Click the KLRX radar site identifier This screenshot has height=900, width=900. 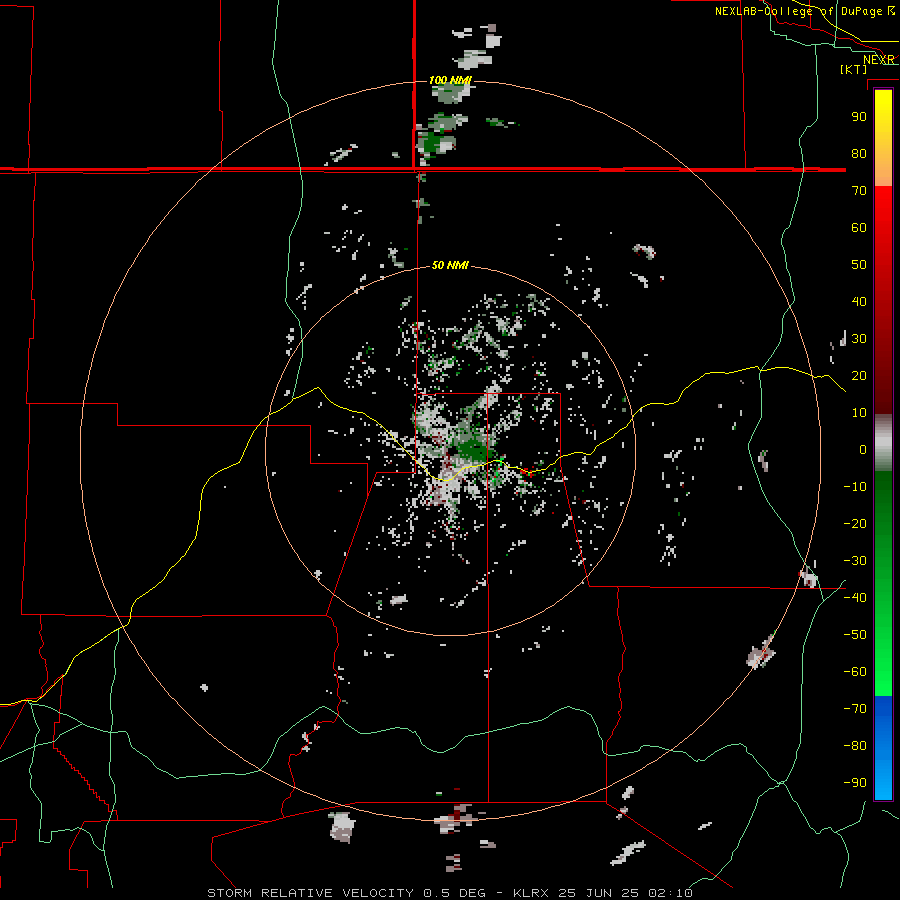coord(531,893)
